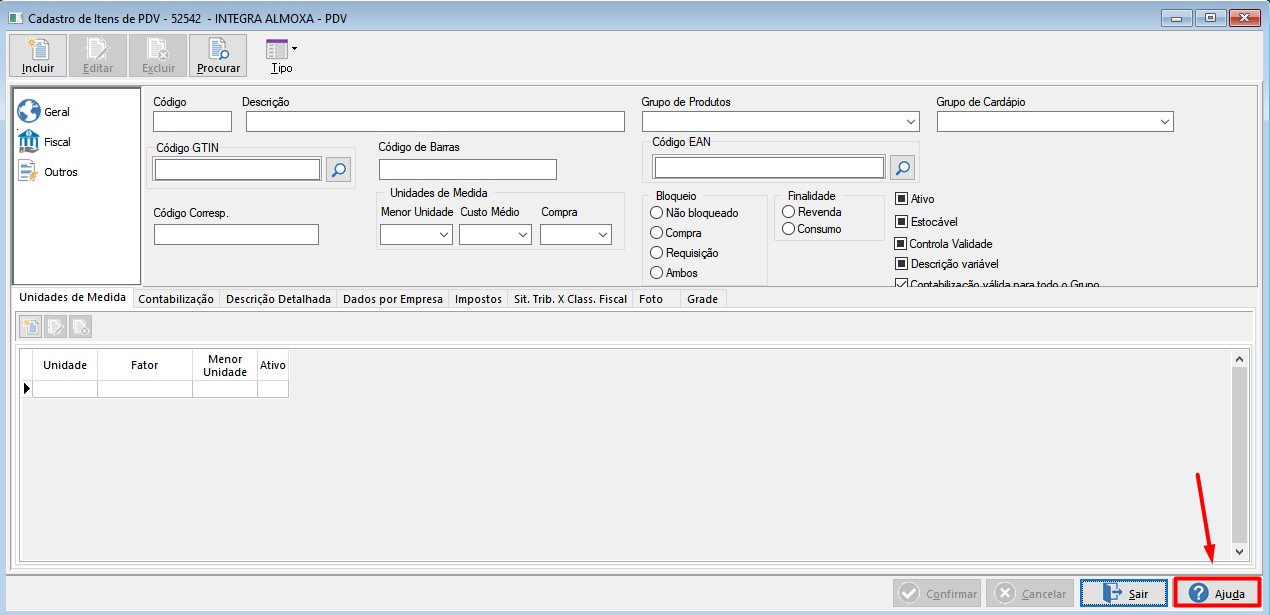The image size is (1270, 615).
Task: Click the Fator column header
Action: pyautogui.click(x=145, y=365)
